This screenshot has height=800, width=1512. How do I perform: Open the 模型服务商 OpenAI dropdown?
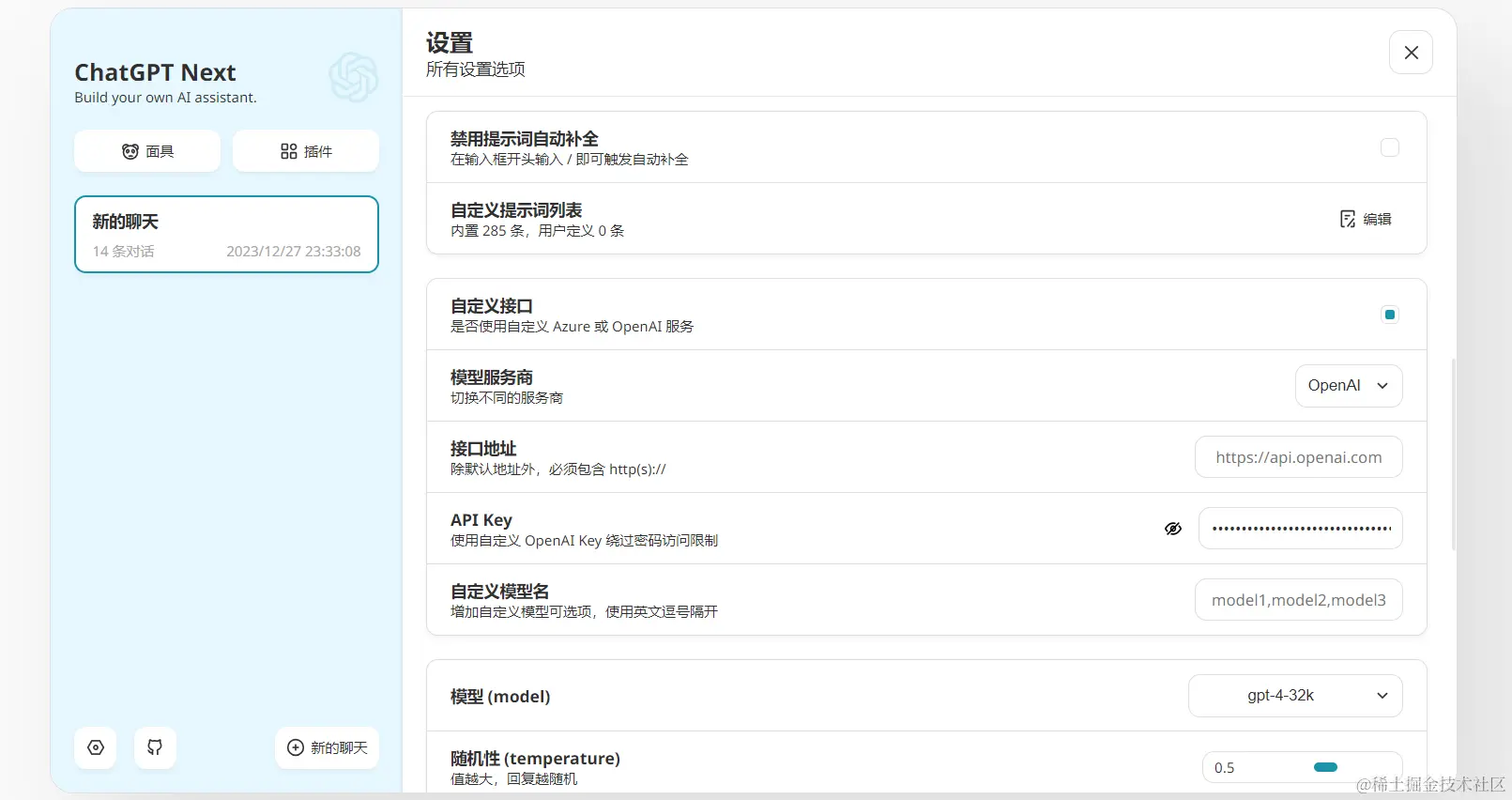(1349, 386)
